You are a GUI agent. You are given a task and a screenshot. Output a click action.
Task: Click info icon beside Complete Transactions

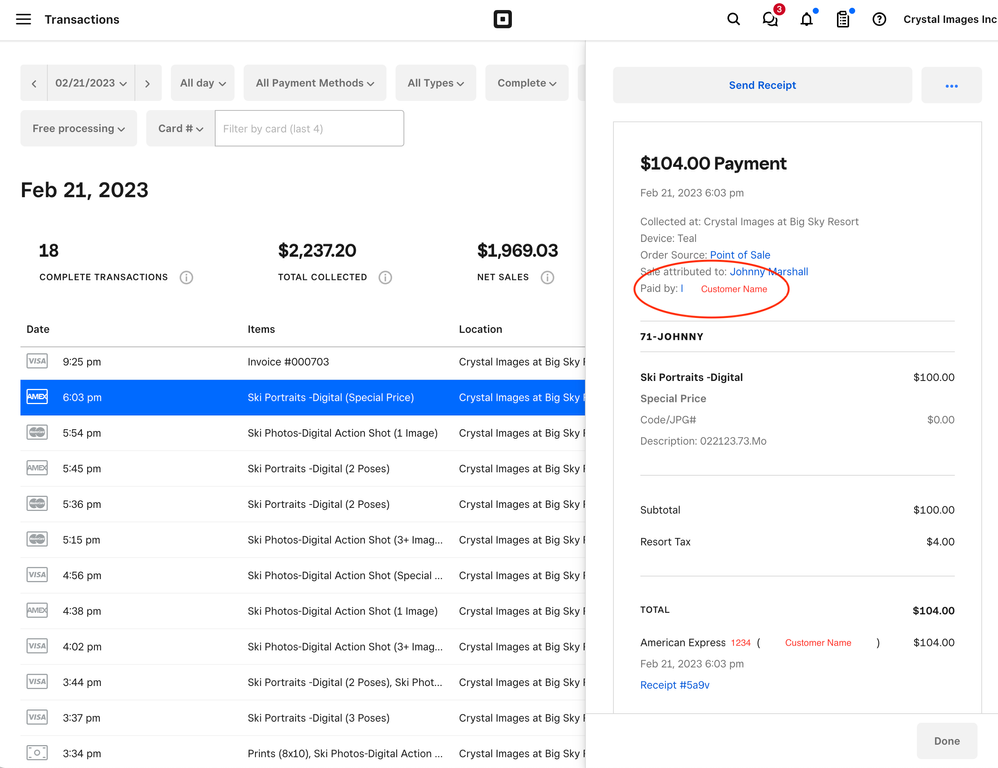186,278
